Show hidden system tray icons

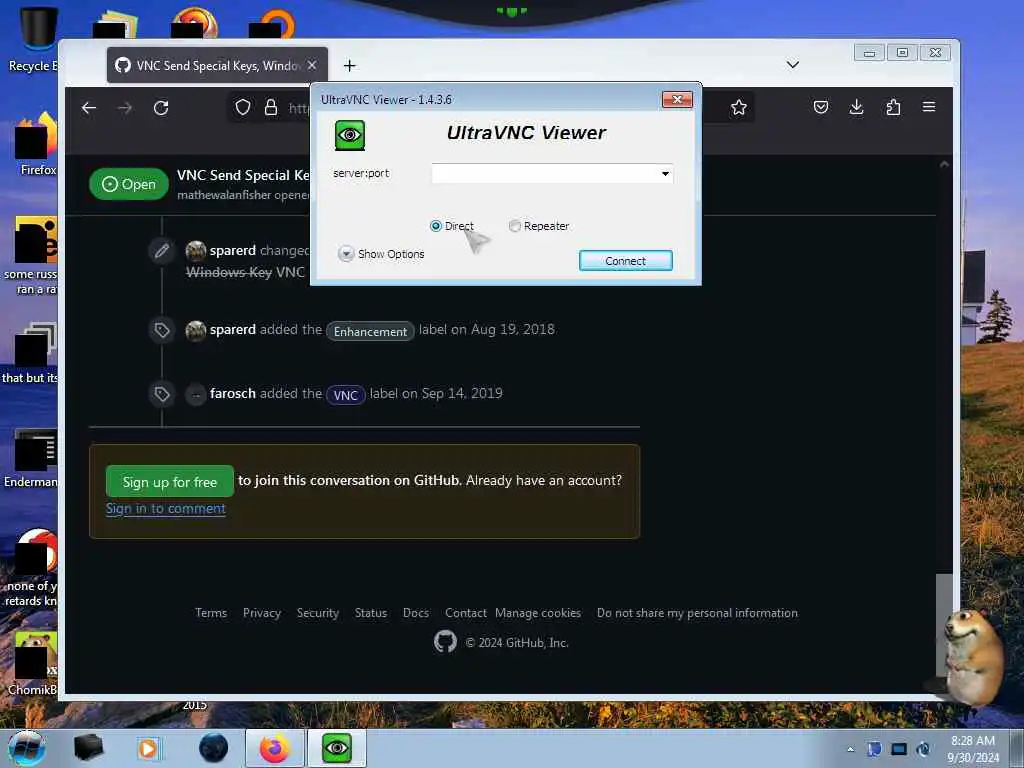point(850,749)
